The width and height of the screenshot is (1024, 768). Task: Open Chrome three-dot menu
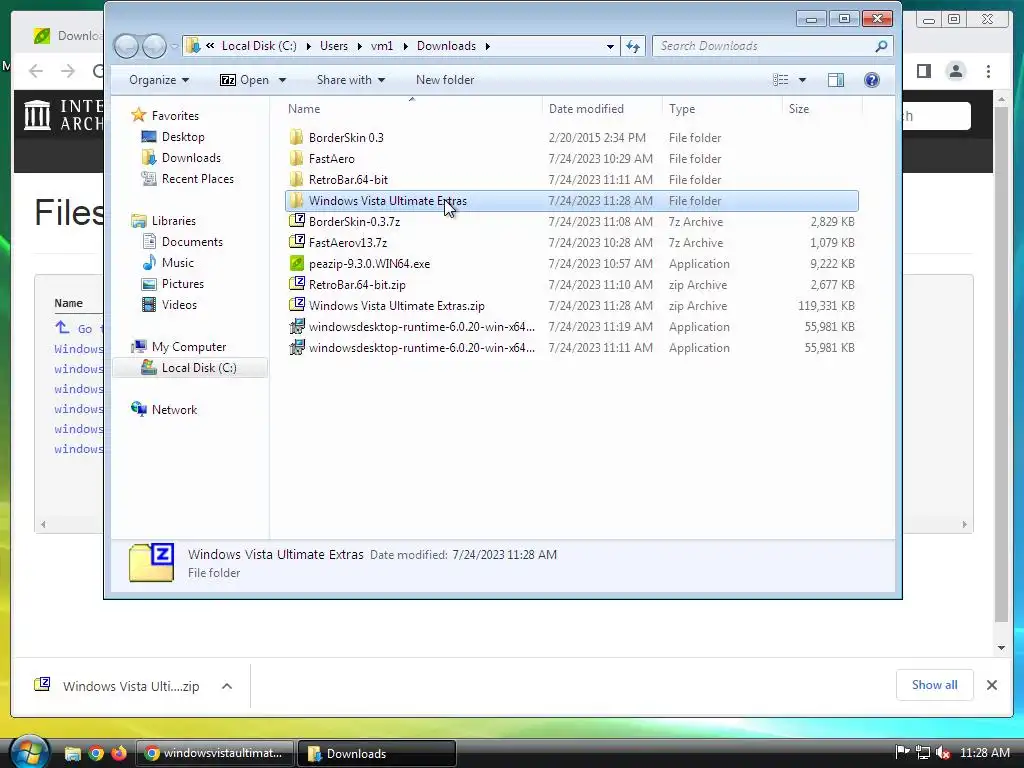coord(988,71)
